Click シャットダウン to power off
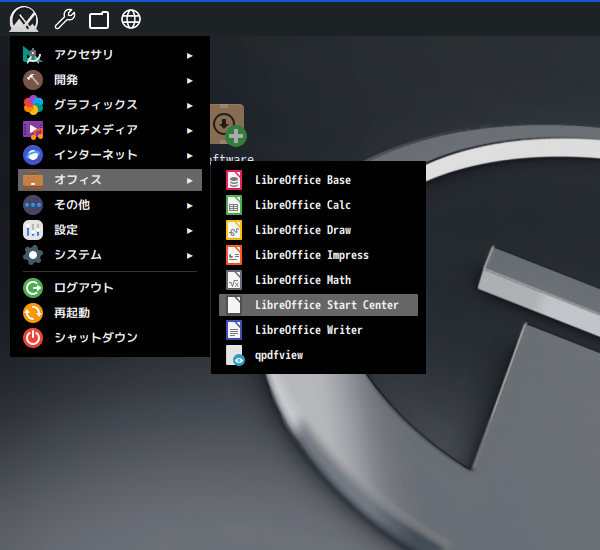Image resolution: width=600 pixels, height=550 pixels. pos(95,338)
